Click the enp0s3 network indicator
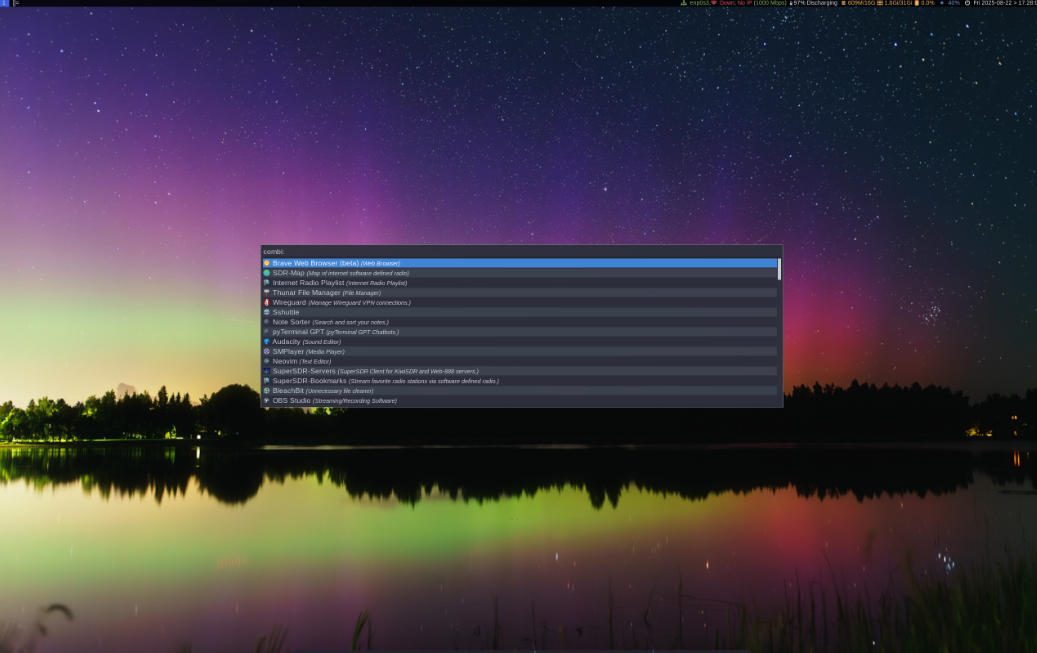Screen dimensions: 1037x653 698,3
